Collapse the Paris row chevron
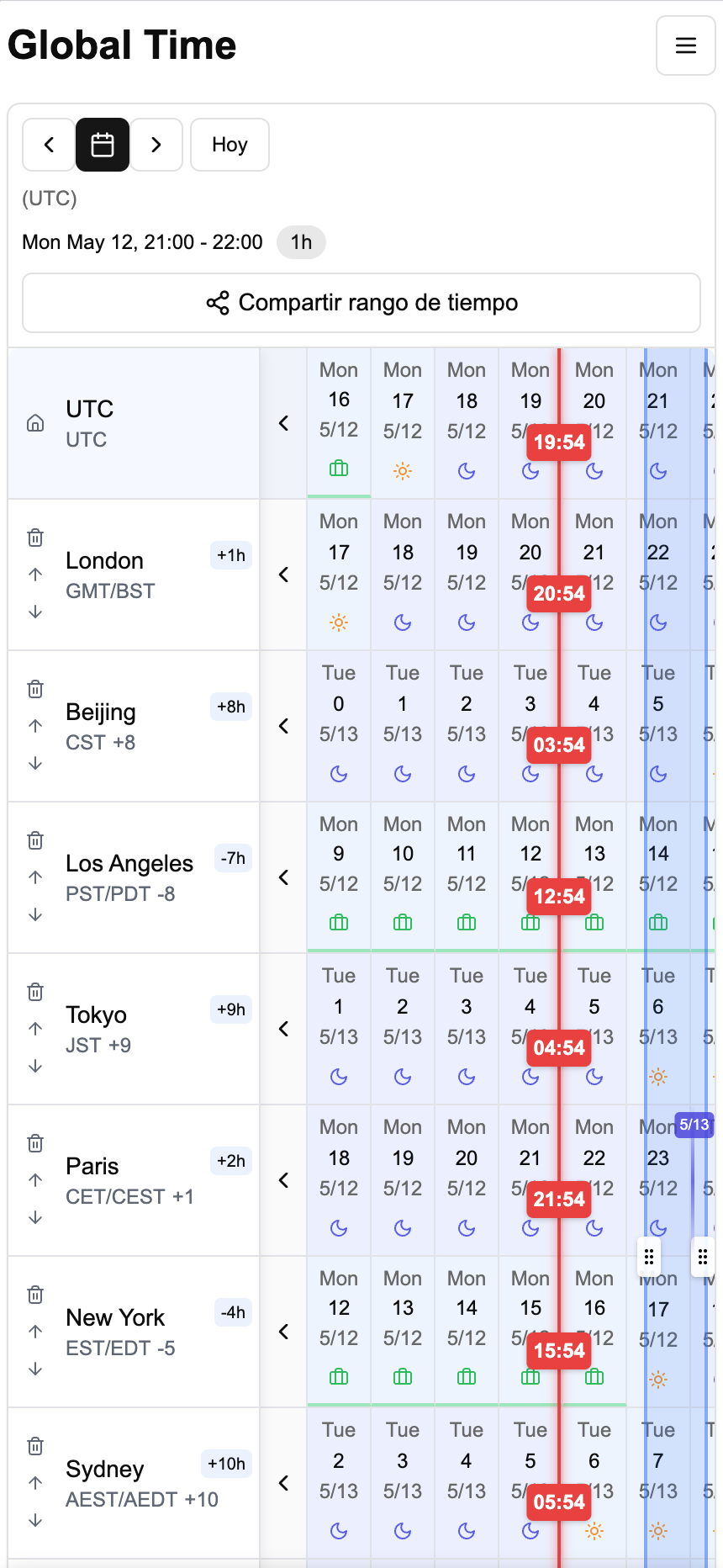 284,1180
